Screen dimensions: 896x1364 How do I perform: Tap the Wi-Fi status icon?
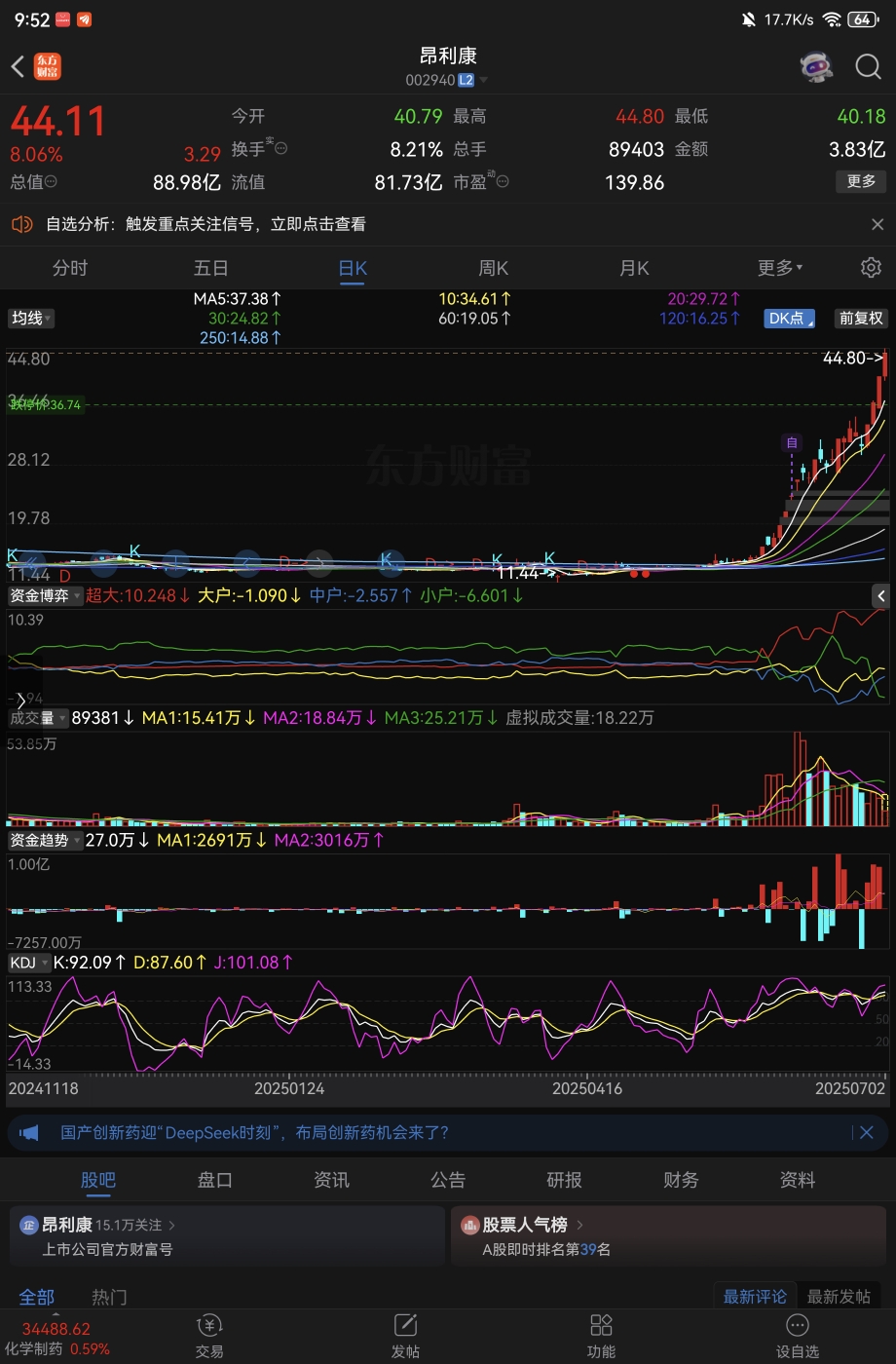(x=832, y=19)
